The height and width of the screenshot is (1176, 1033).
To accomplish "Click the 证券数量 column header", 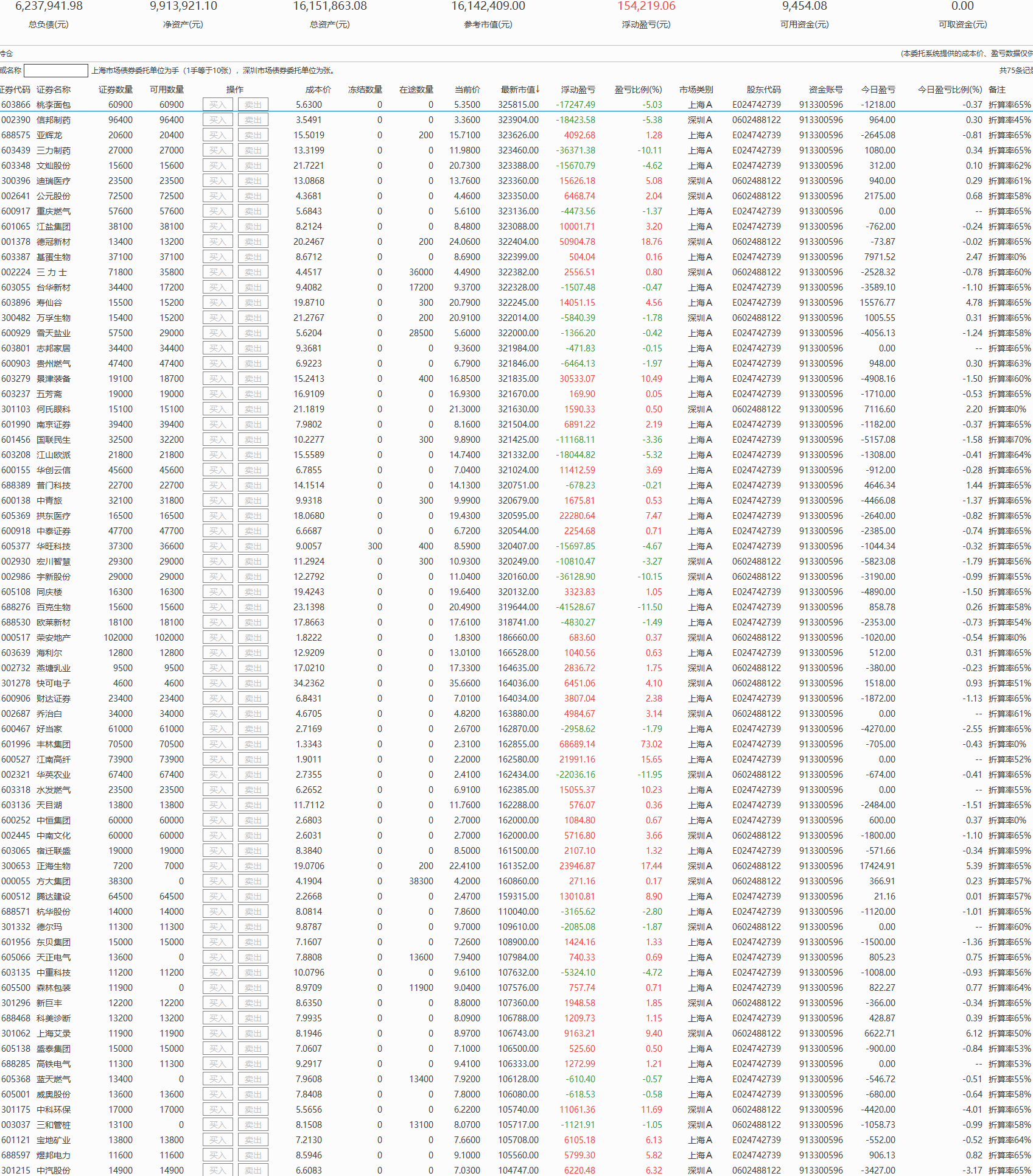I will 116,90.
